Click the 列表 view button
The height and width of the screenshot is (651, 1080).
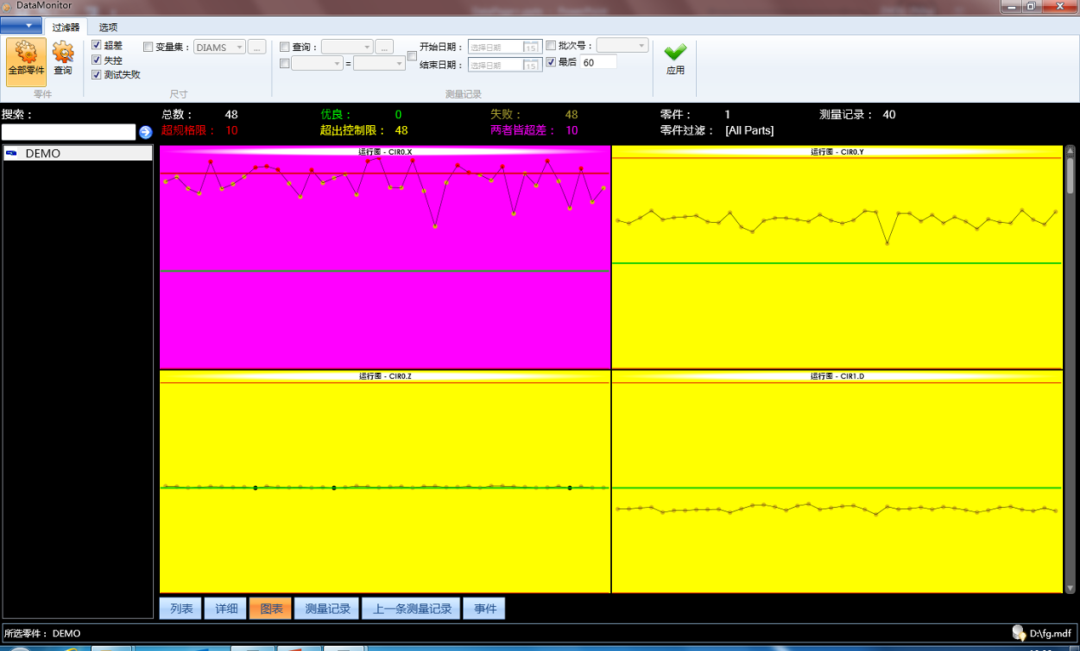click(180, 608)
